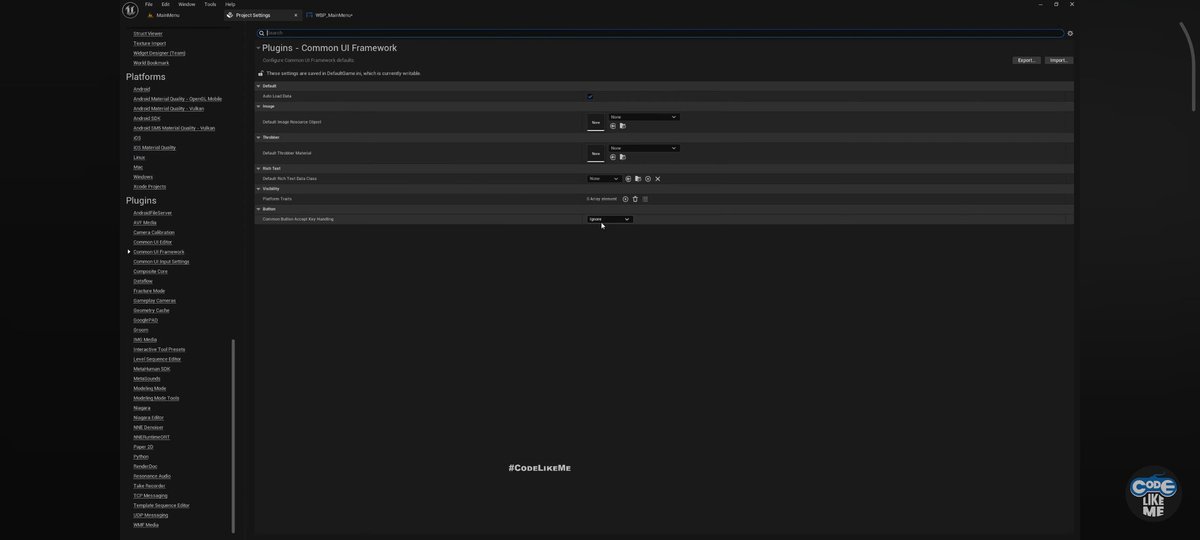Use selected asset for Default Rich Text Data Class
The height and width of the screenshot is (540, 1200).
628,179
